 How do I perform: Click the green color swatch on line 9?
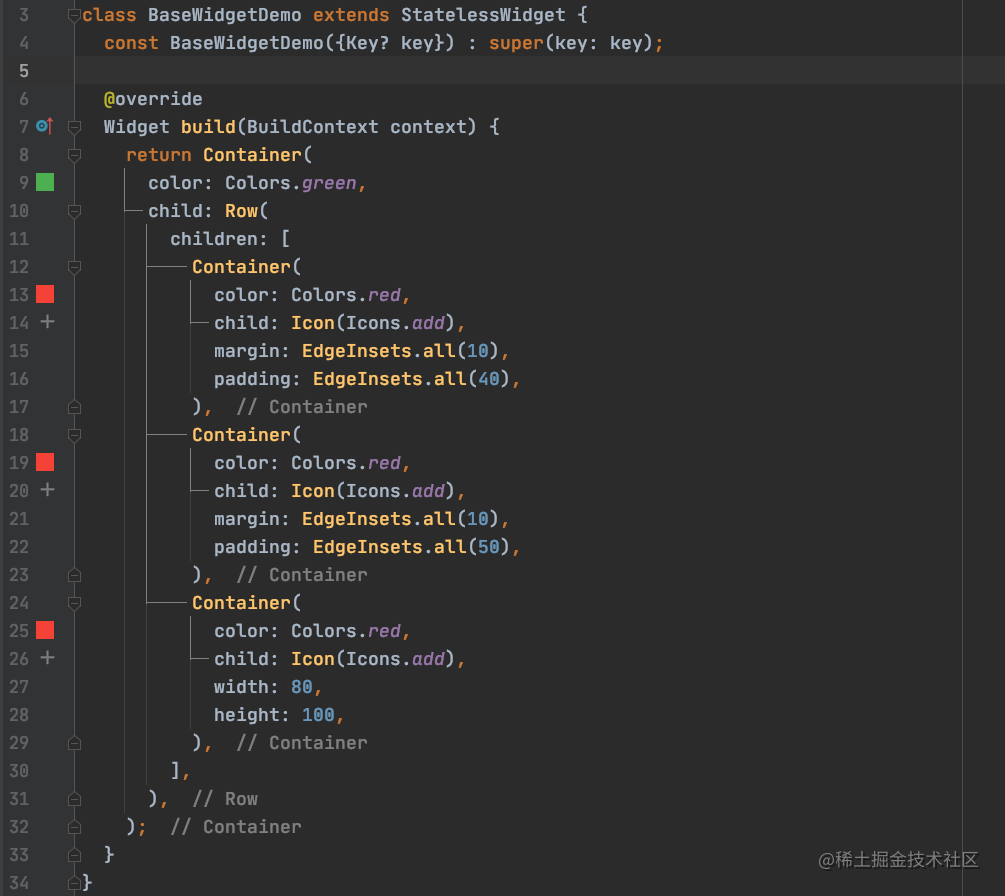(x=45, y=183)
